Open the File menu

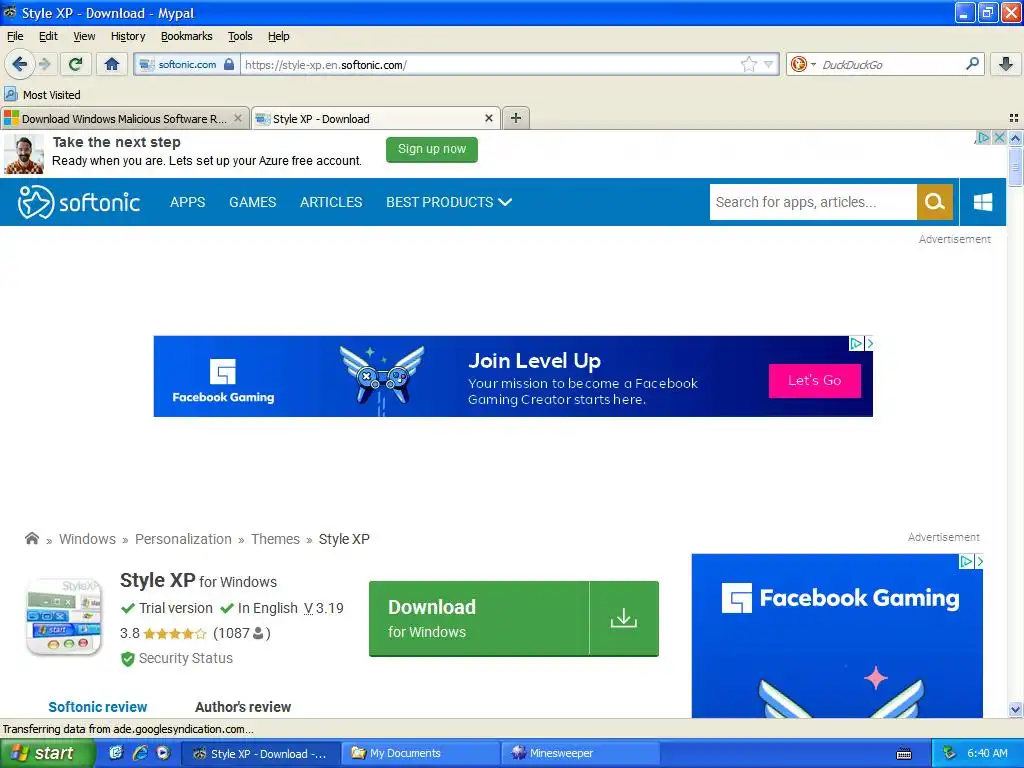coord(15,36)
